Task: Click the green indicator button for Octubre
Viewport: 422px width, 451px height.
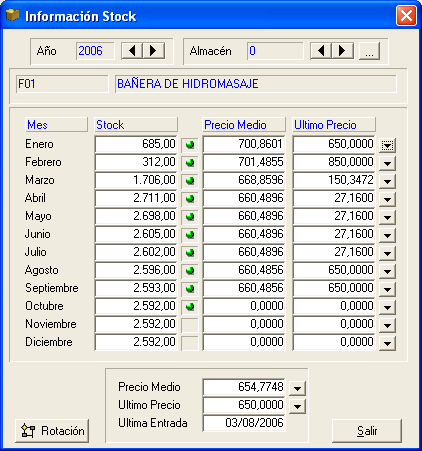Action: pos(190,307)
